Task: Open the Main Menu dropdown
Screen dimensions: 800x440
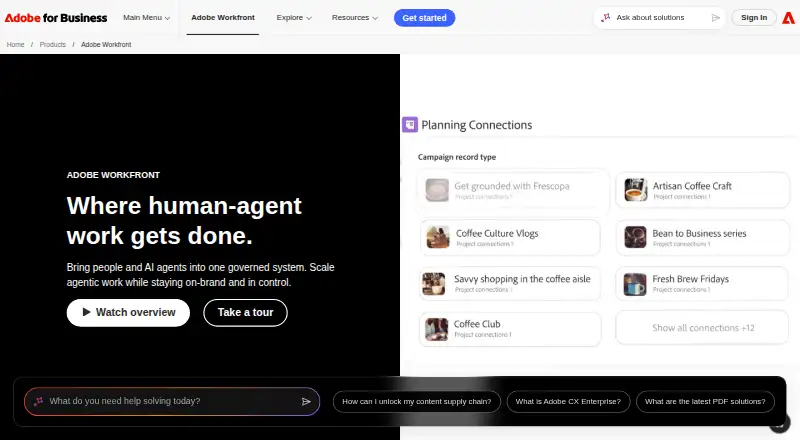Action: 146,18
